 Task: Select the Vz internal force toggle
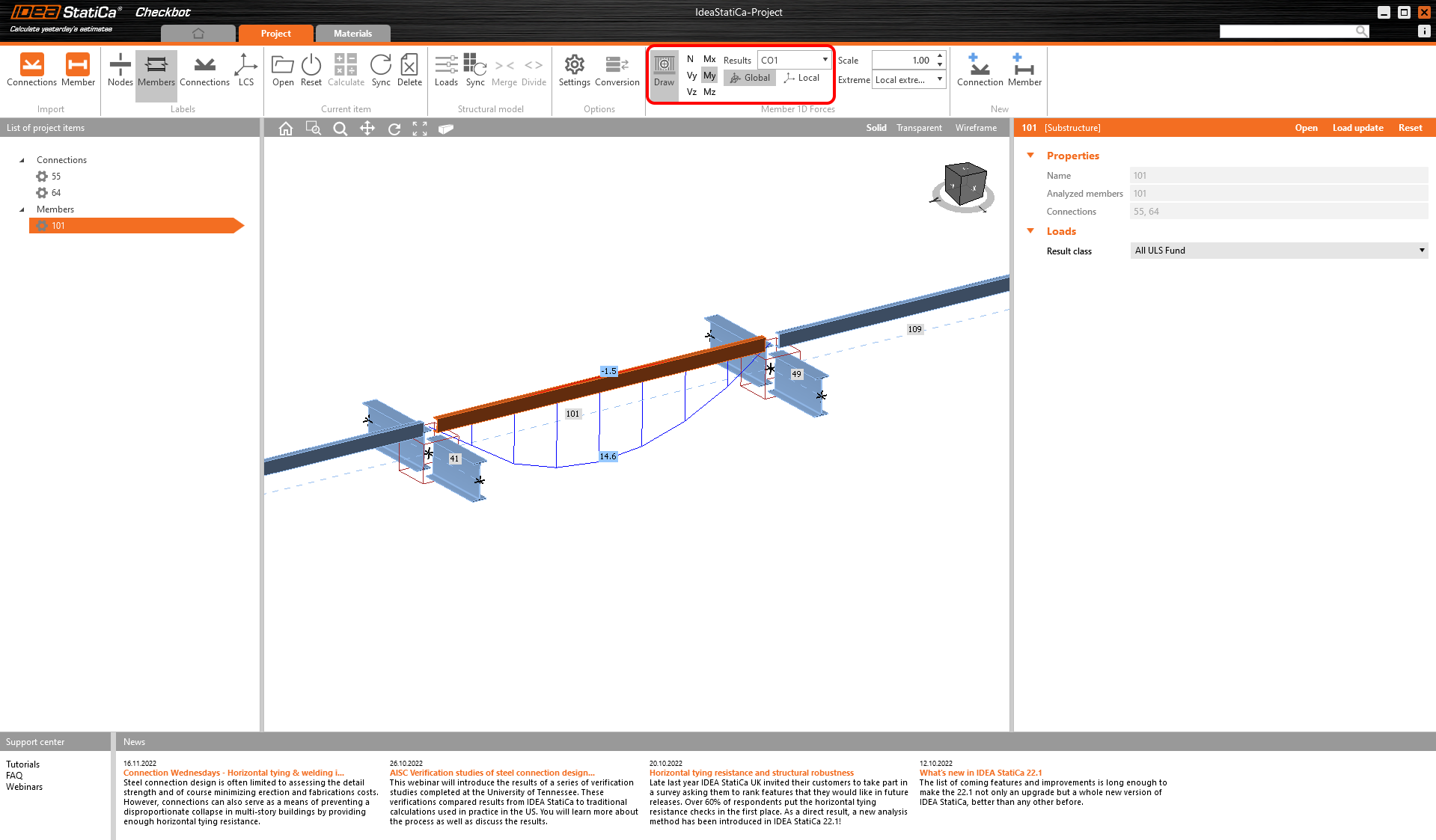coord(691,92)
